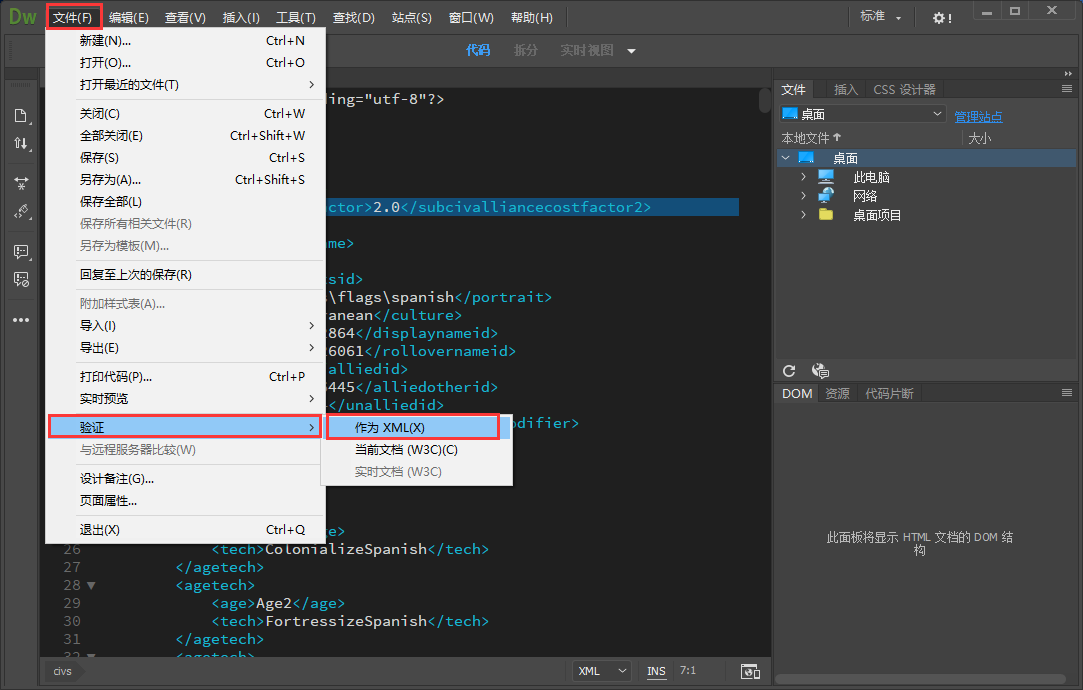Viewport: 1083px width, 690px height.
Task: Switch to the 资源 tab
Action: point(837,394)
